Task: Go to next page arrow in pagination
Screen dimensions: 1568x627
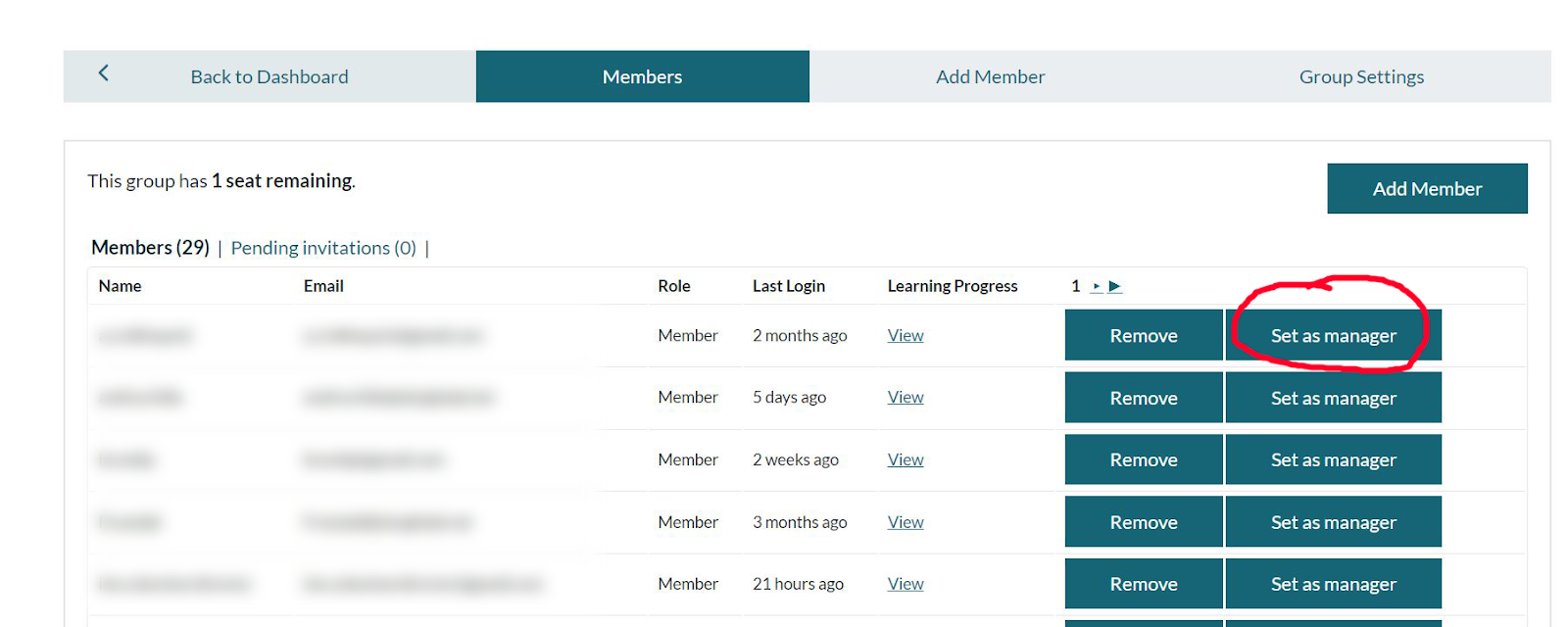Action: coord(1097,286)
